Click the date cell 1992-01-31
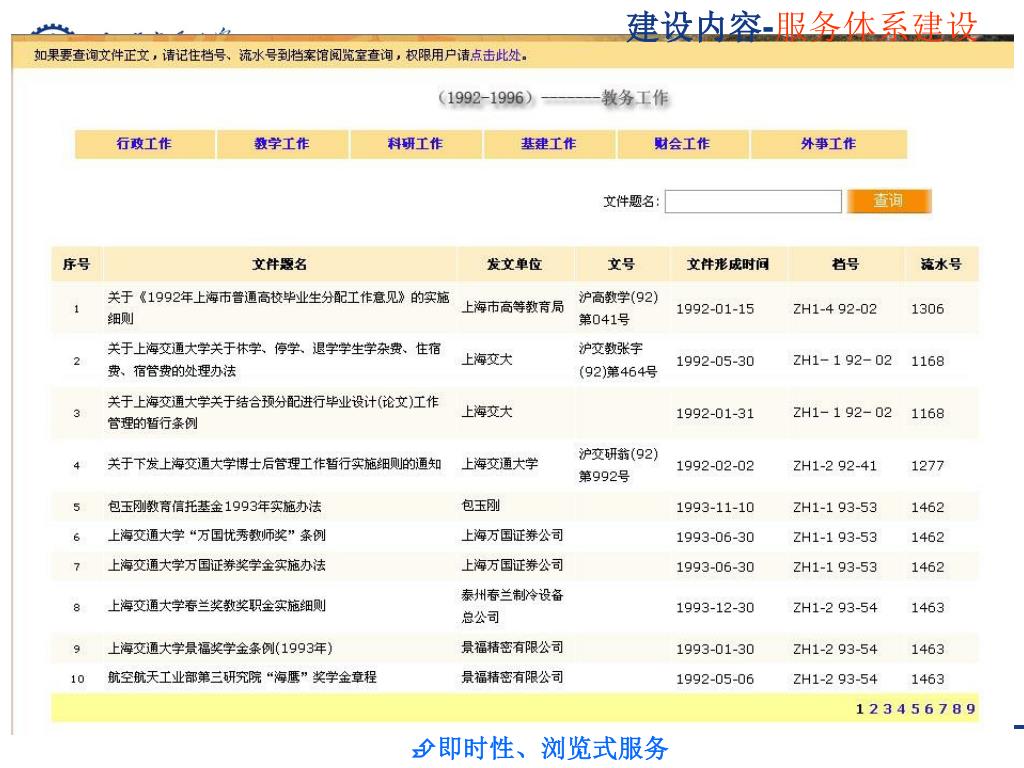This screenshot has width=1024, height=768. [715, 413]
